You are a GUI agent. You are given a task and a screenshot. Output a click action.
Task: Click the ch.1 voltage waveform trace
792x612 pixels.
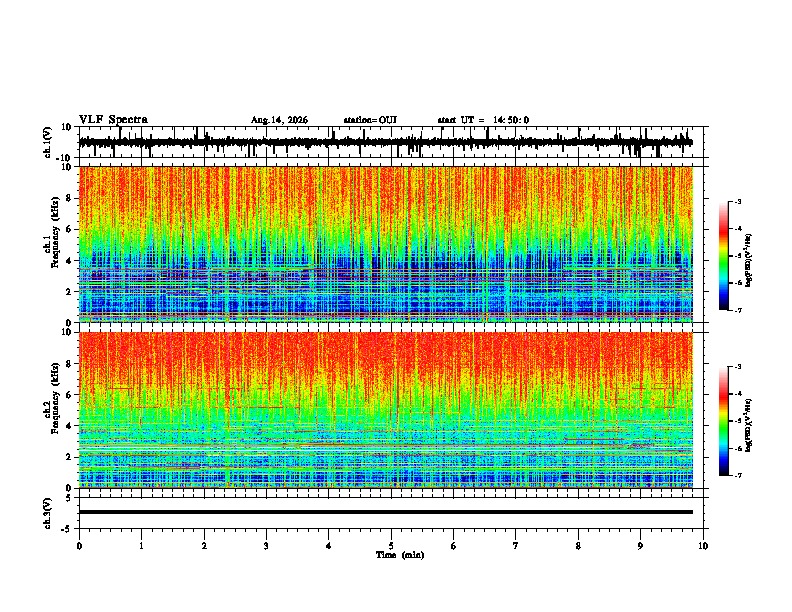click(x=386, y=142)
